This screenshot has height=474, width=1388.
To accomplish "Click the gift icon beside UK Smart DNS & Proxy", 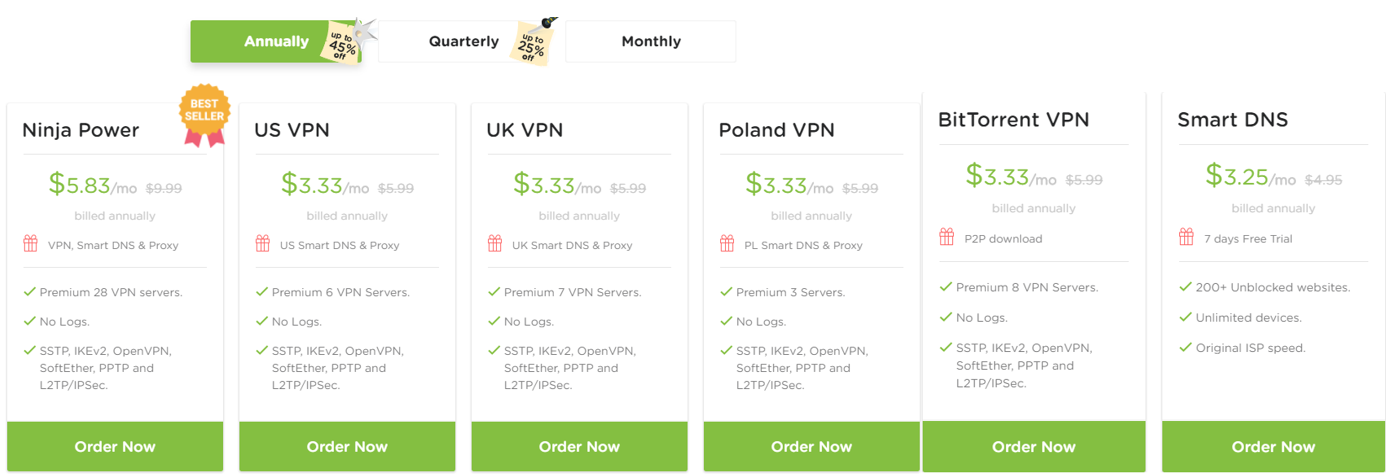I will tap(494, 244).
